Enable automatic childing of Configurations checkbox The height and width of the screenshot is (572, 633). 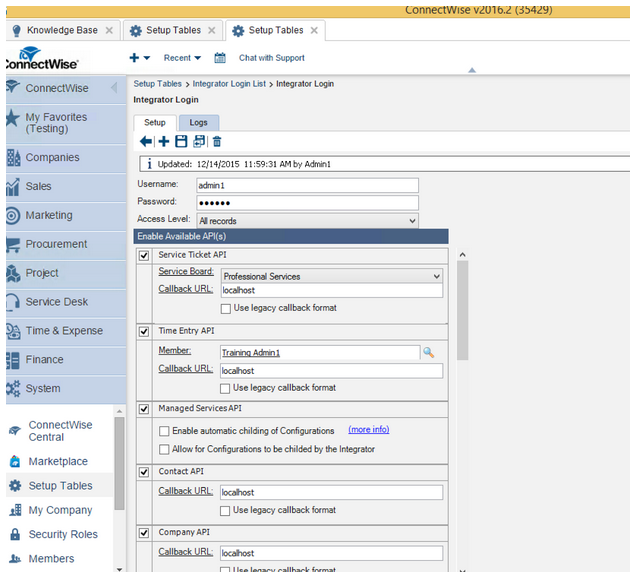tap(164, 431)
